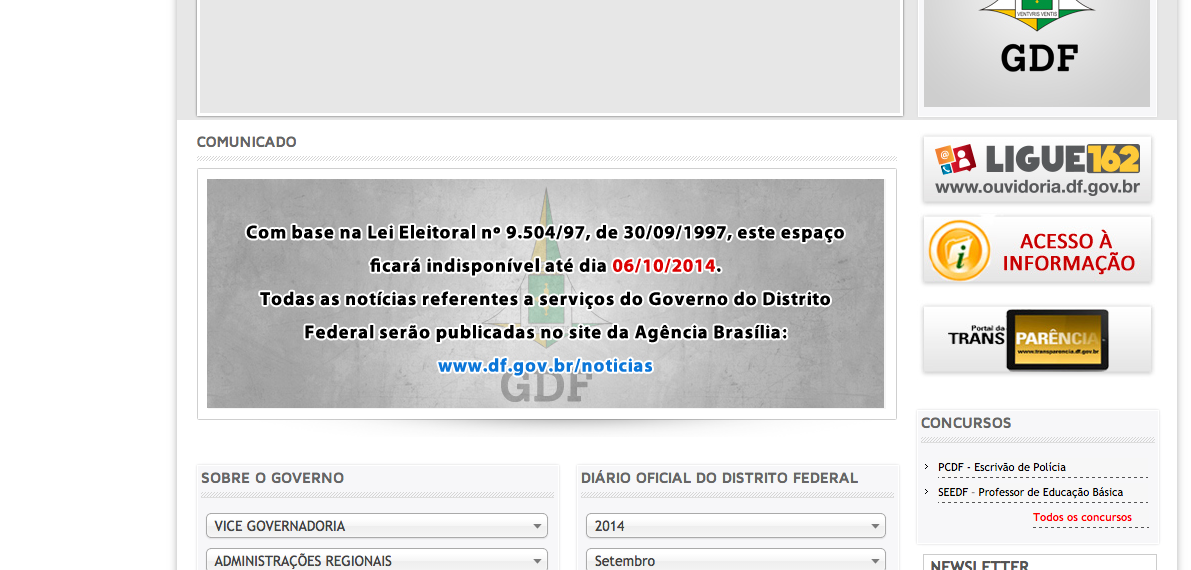Open the Setembro month dropdown
1191x570 pixels.
(736, 560)
